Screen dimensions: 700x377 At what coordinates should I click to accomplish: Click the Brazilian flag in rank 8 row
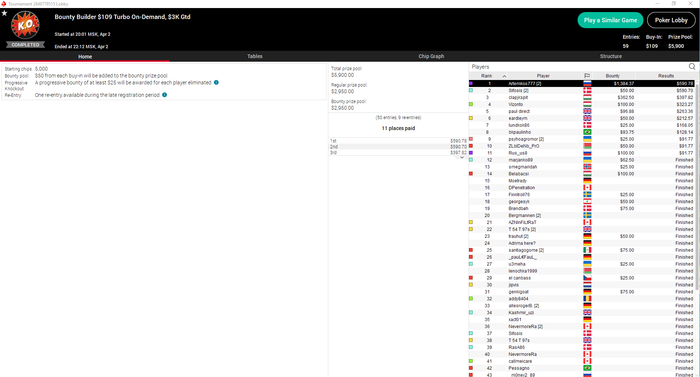tap(587, 132)
